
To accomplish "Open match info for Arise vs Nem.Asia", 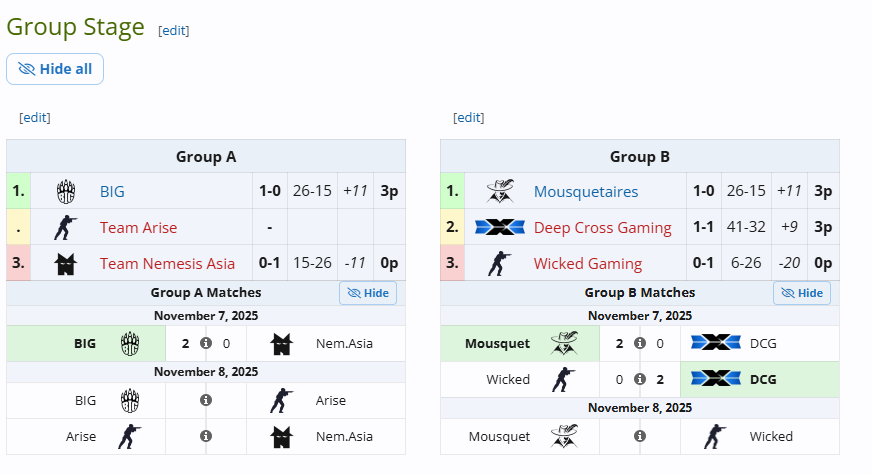I will coord(206,436).
